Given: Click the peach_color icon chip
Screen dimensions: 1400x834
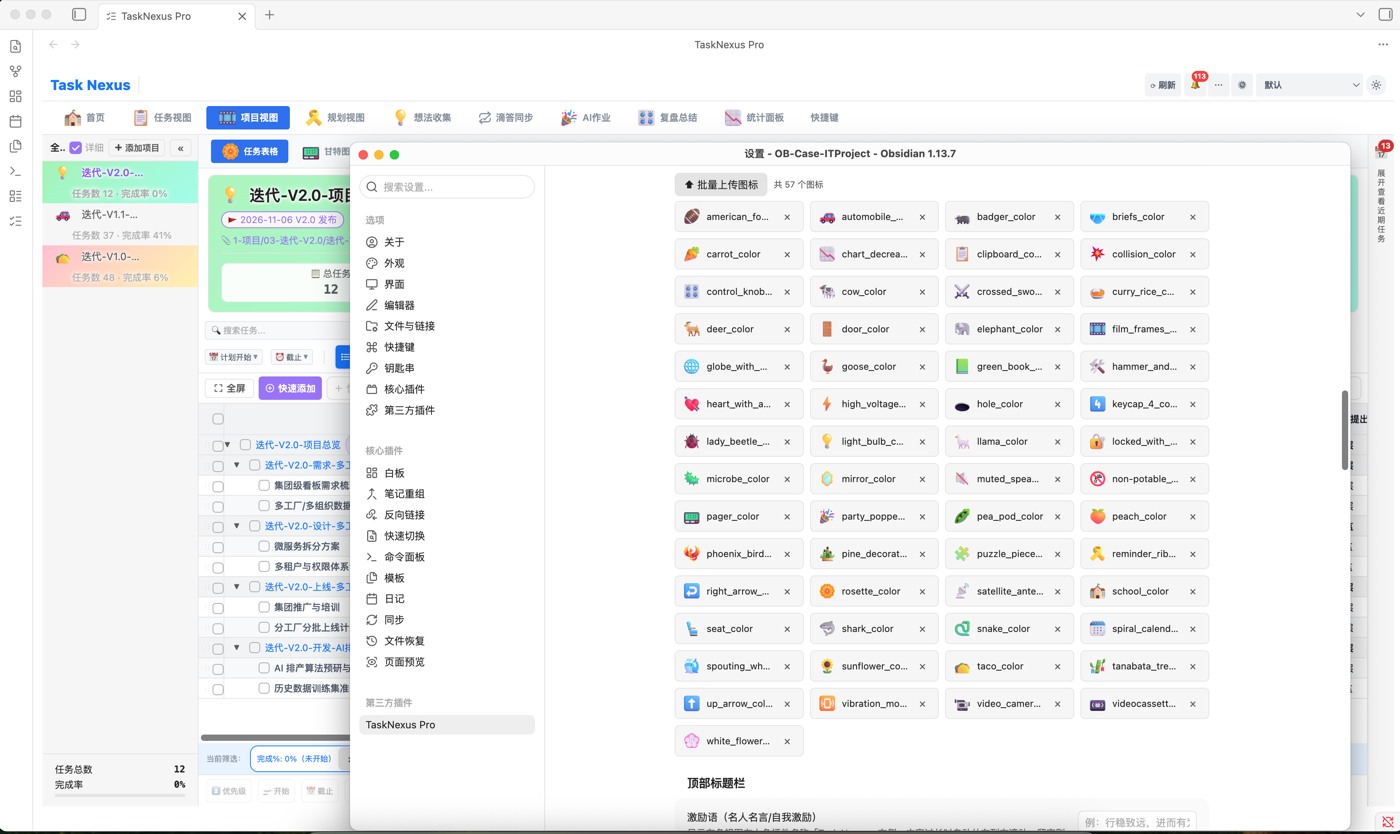Looking at the screenshot, I should tap(1144, 517).
